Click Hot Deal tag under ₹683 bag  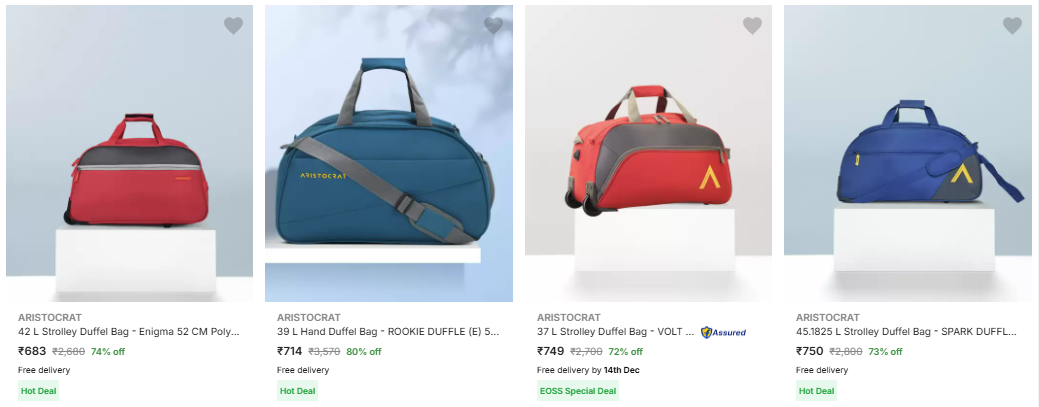[38, 391]
